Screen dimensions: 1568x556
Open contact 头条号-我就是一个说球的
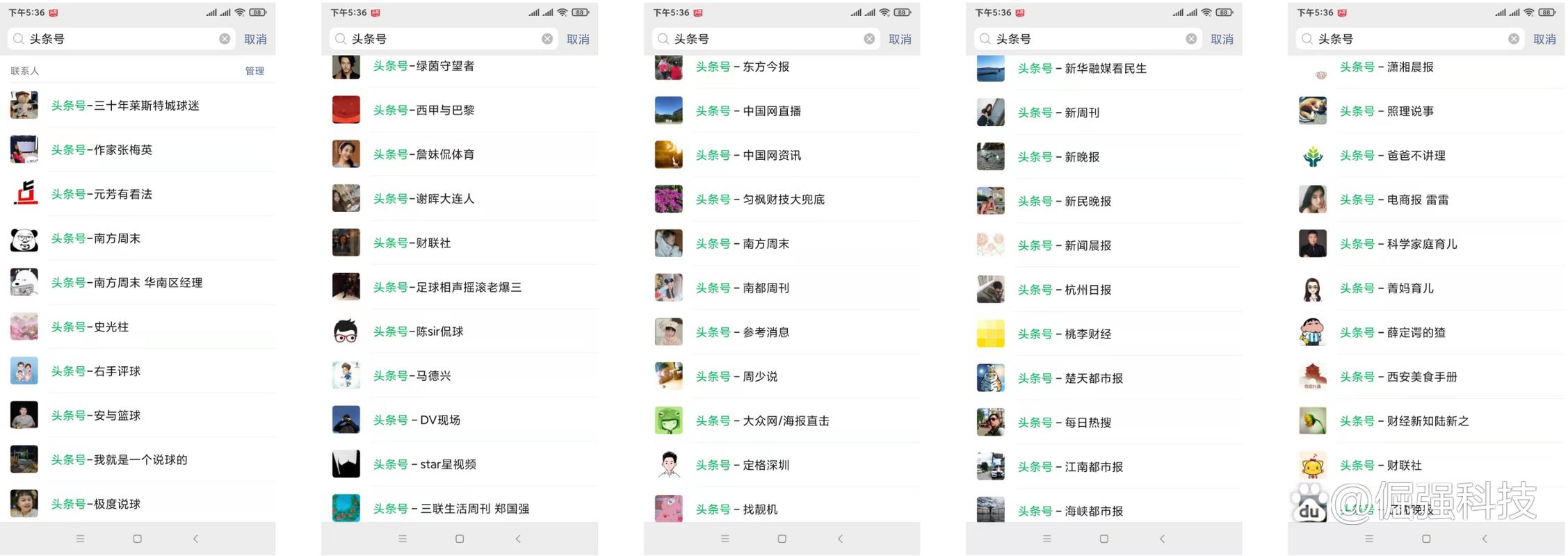138,459
